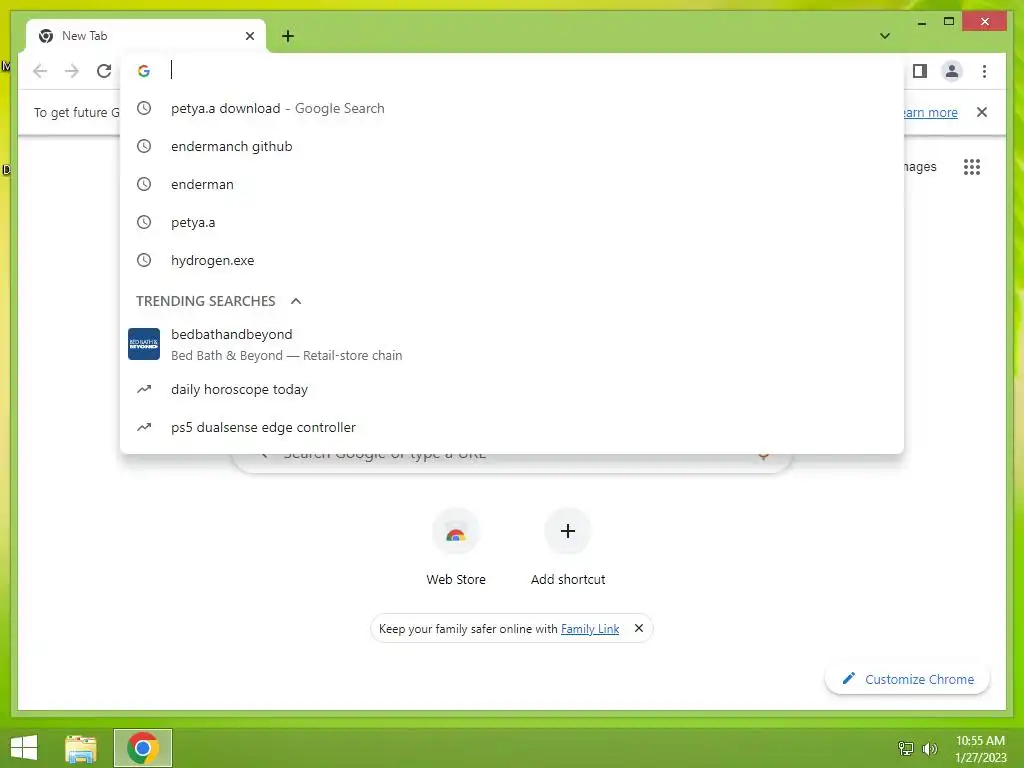Screen dimensions: 1024x768
Task: Select the 'endermanch github' suggestion
Action: pos(512,146)
